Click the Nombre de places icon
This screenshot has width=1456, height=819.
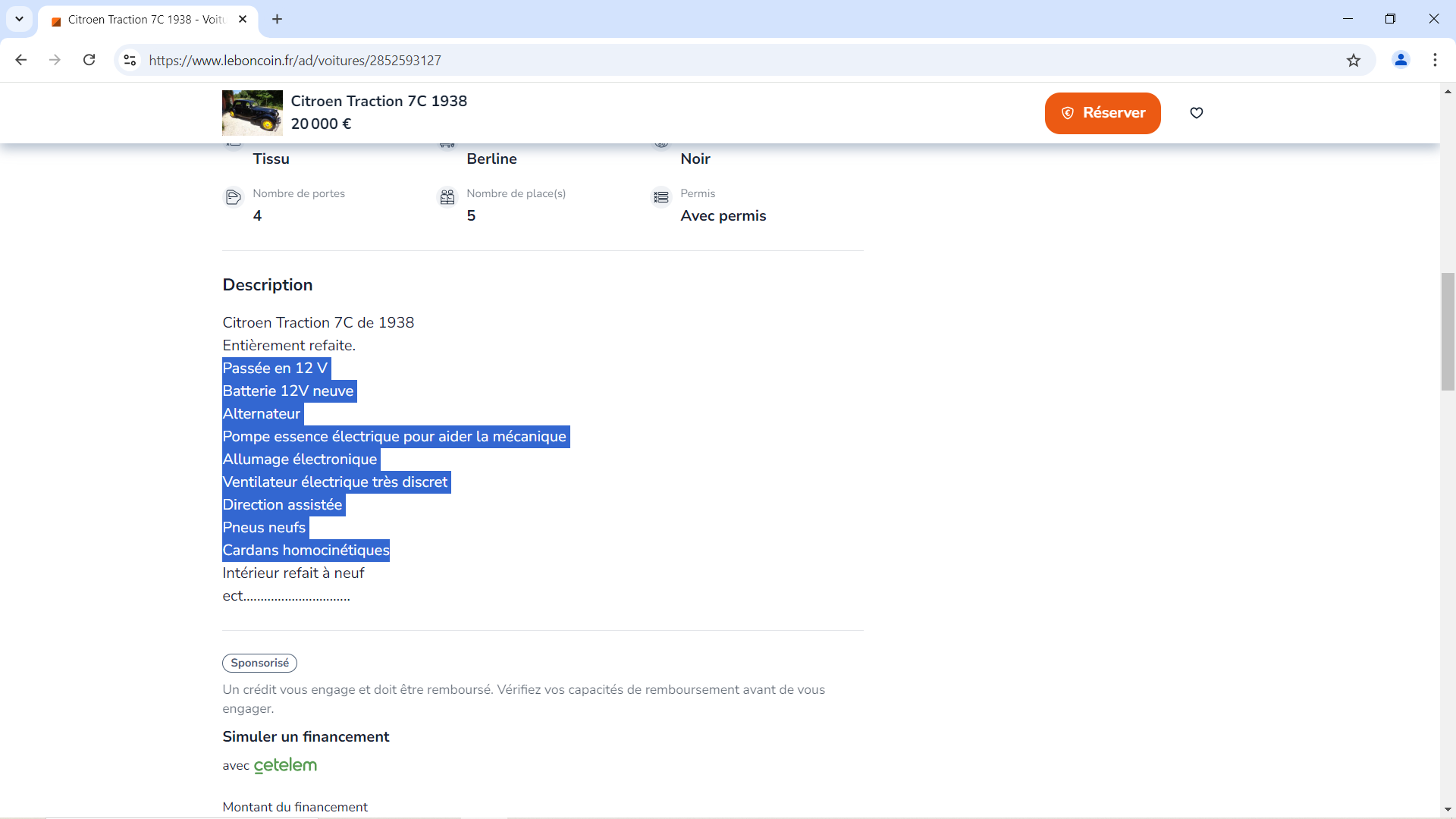click(x=447, y=197)
